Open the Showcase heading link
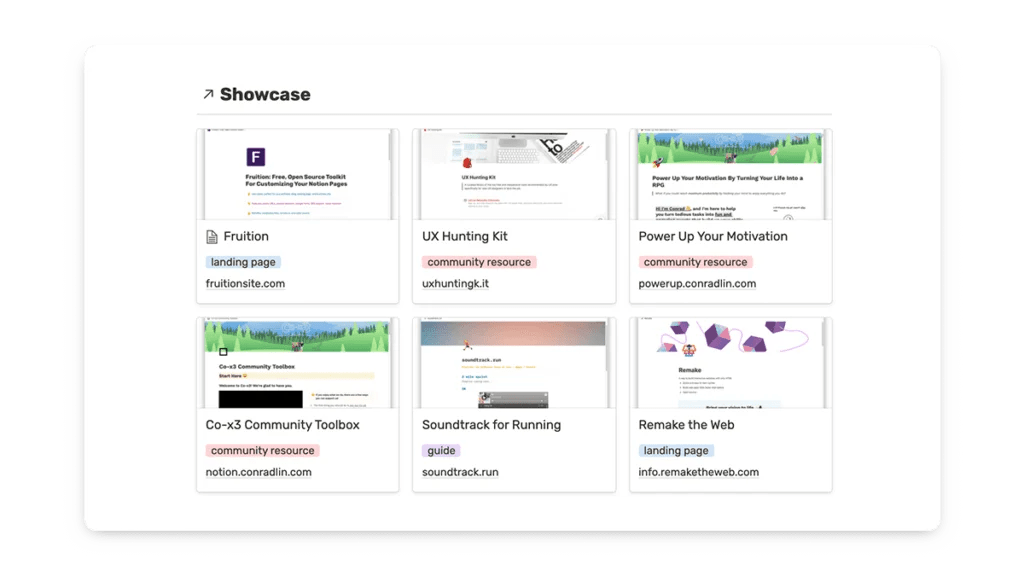Viewport: 1024px width, 576px height. tap(265, 95)
